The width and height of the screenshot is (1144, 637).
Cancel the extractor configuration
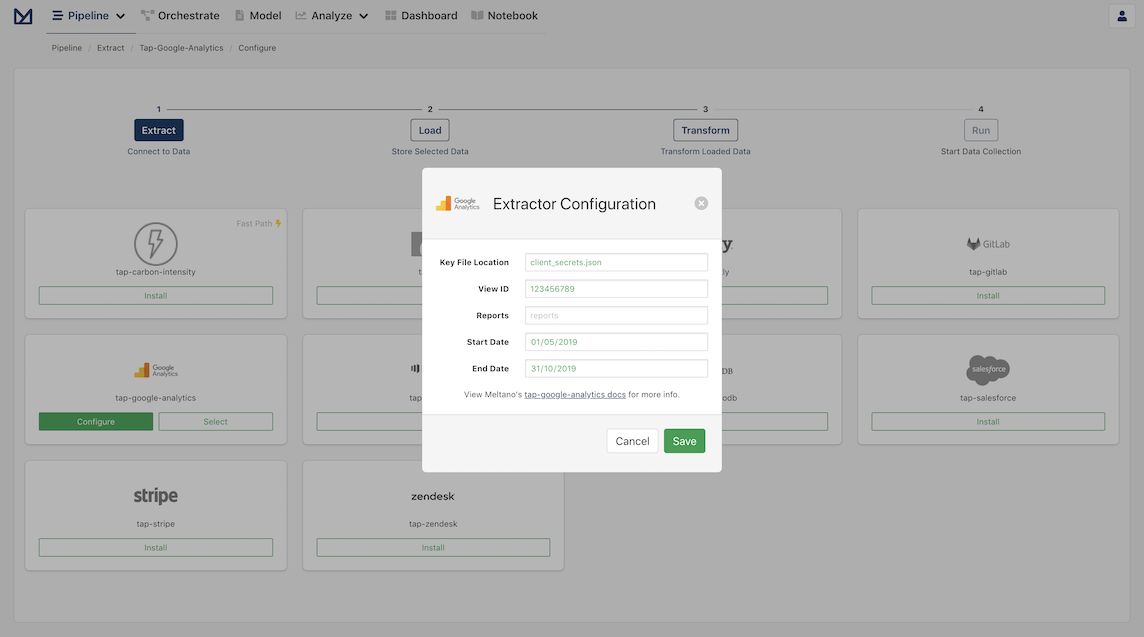pos(632,441)
